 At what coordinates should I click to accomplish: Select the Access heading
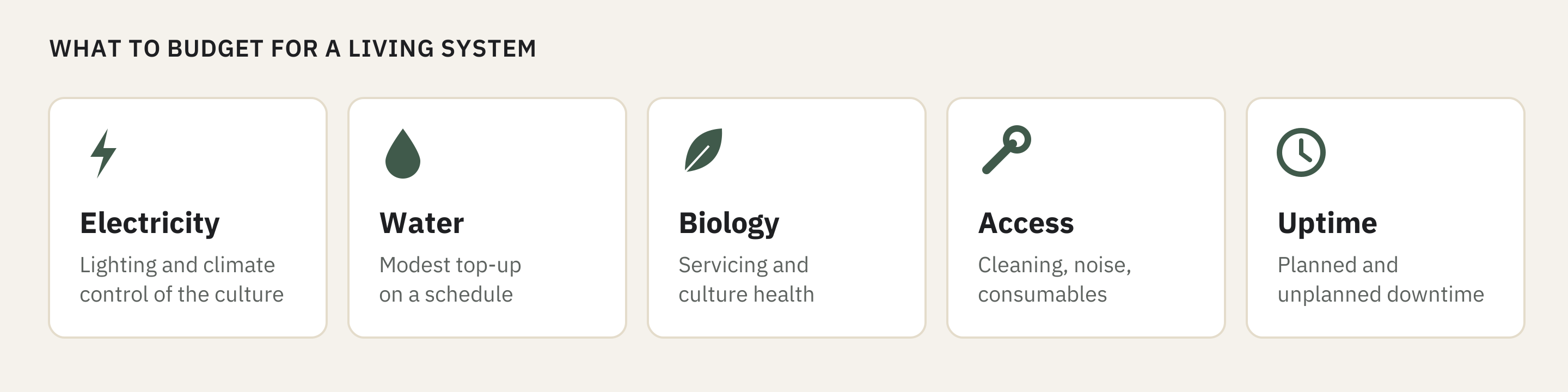(x=1026, y=223)
